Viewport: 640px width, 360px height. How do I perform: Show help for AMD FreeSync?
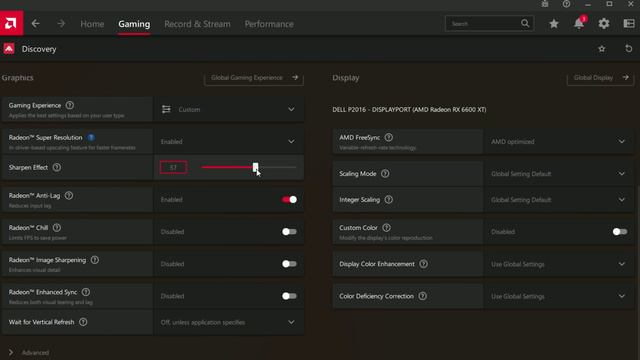(389, 138)
